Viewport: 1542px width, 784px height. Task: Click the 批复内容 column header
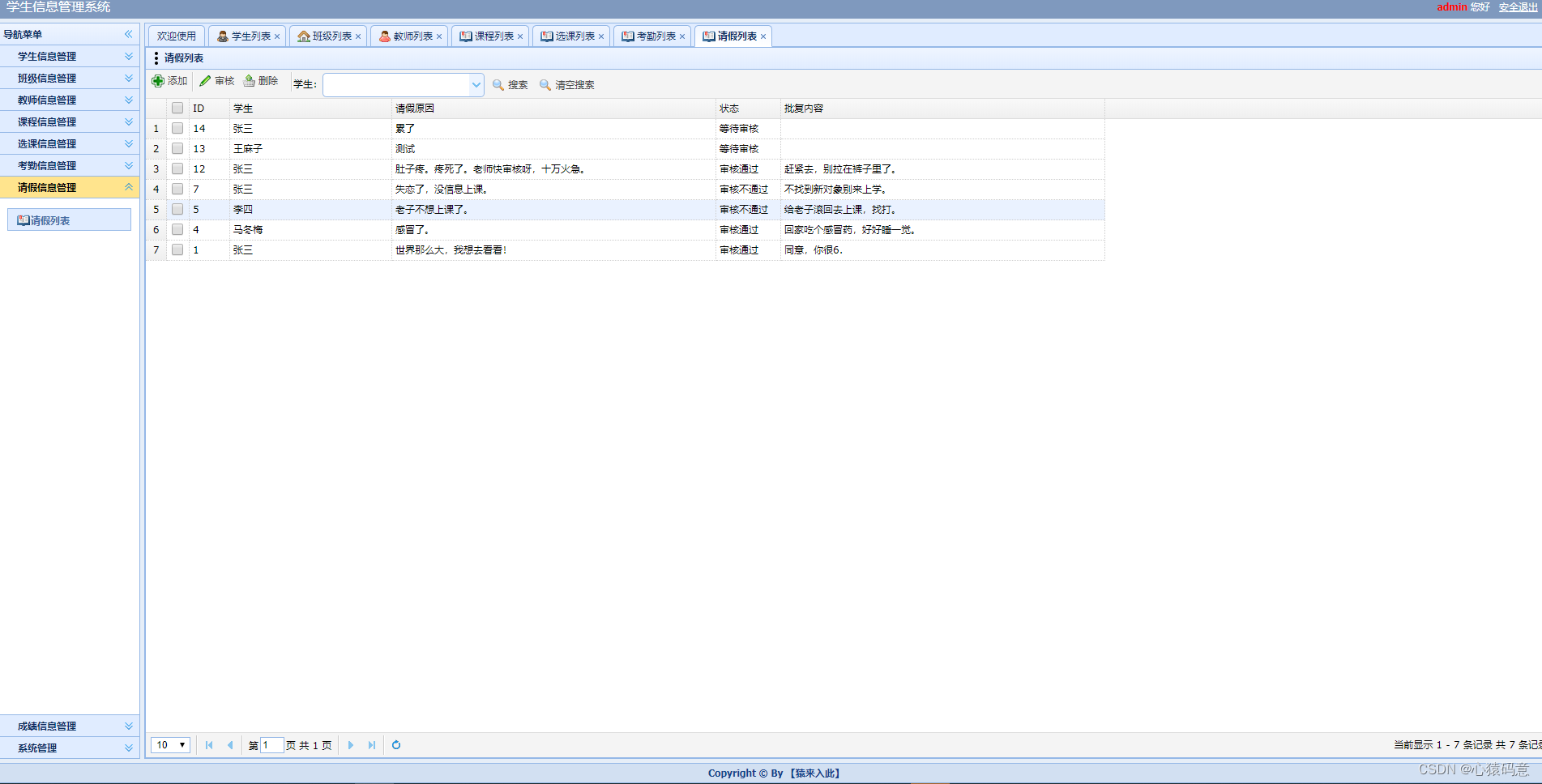[942, 109]
